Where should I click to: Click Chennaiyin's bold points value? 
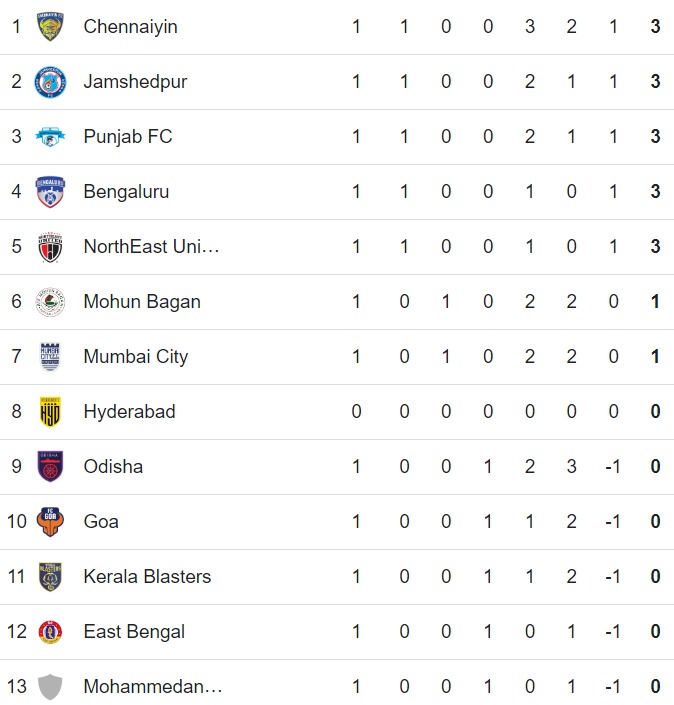(x=655, y=27)
